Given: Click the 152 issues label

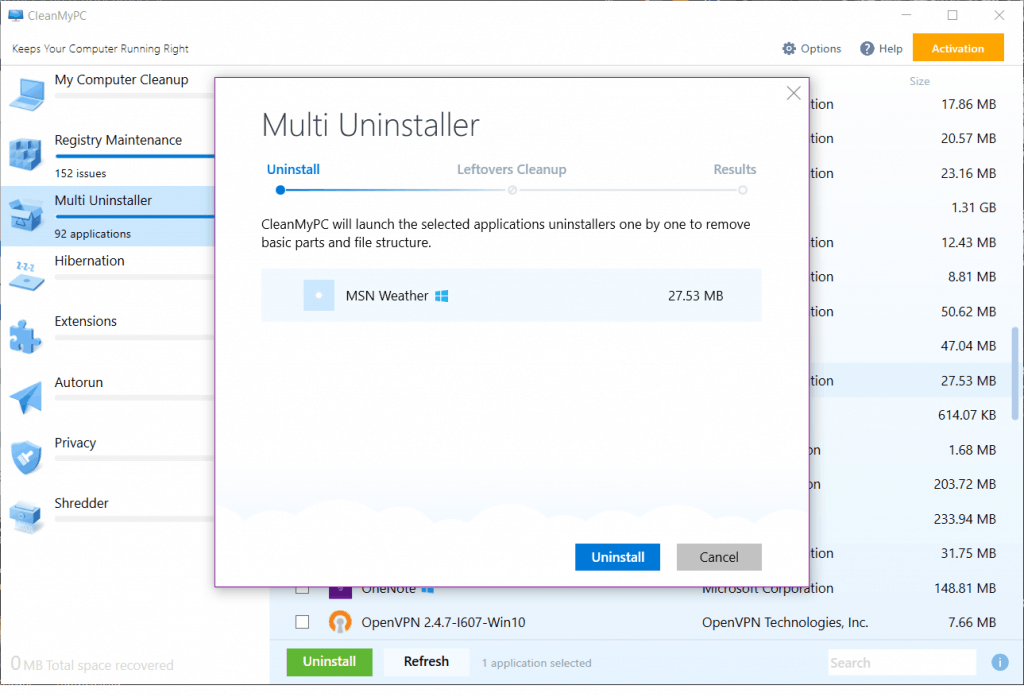Looking at the screenshot, I should coord(80,173).
